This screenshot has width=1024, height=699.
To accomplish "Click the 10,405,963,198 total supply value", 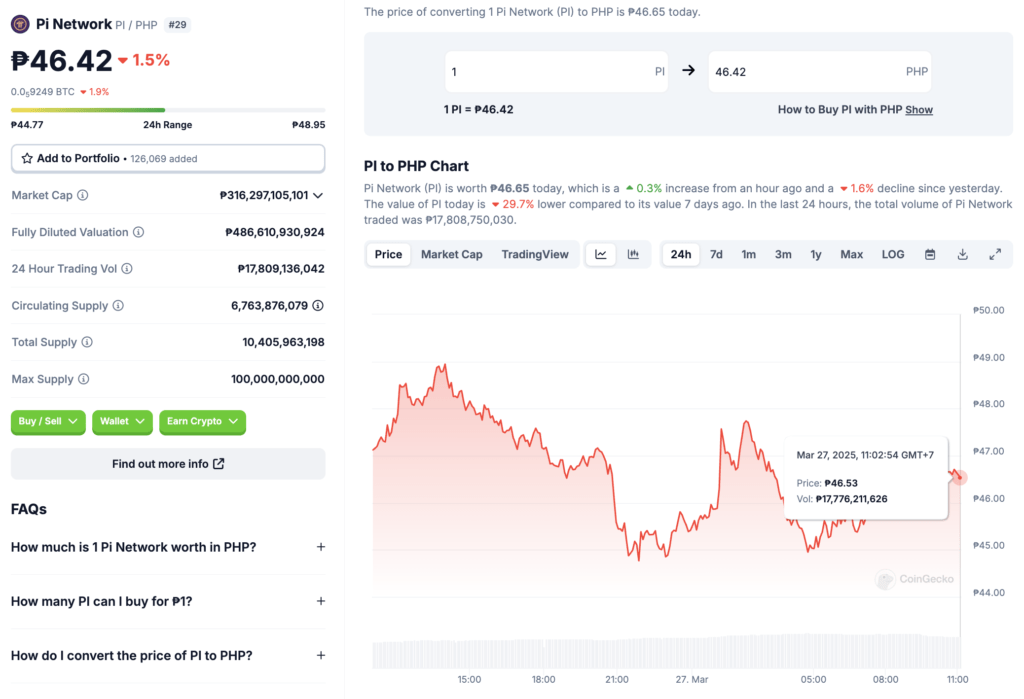I will (x=283, y=342).
